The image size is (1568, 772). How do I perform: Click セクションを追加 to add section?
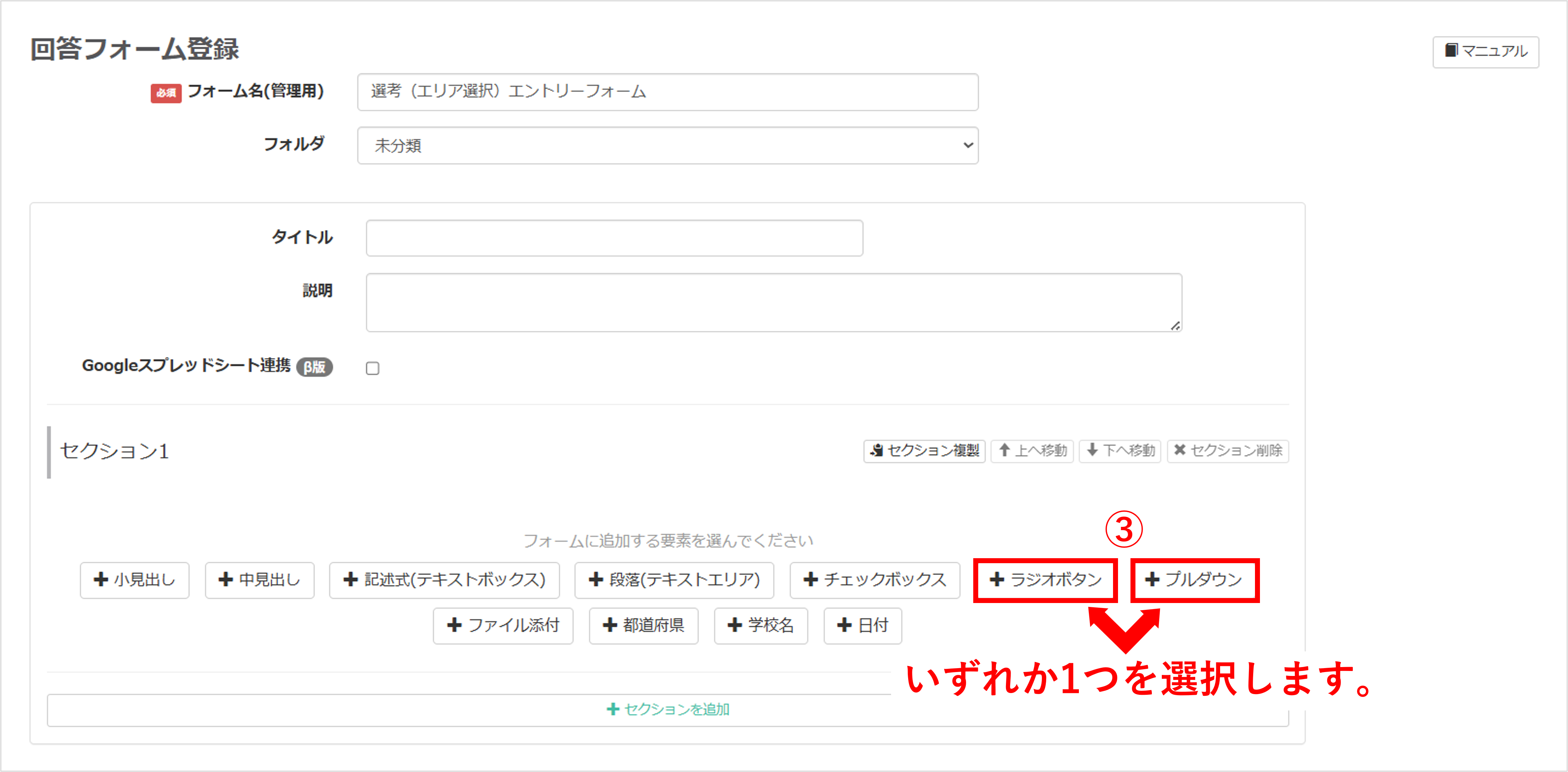pos(668,710)
